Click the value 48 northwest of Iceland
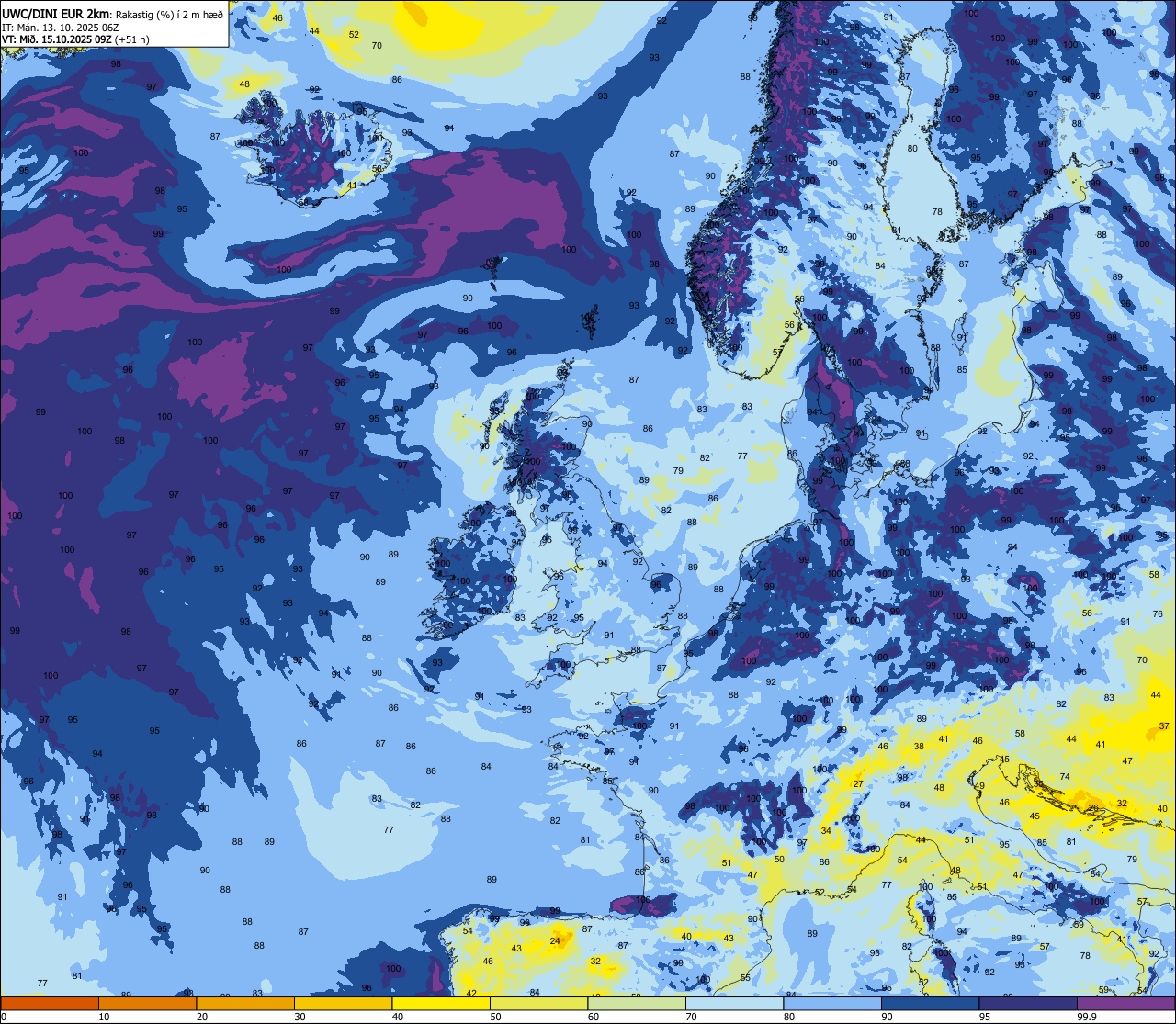 (x=244, y=84)
